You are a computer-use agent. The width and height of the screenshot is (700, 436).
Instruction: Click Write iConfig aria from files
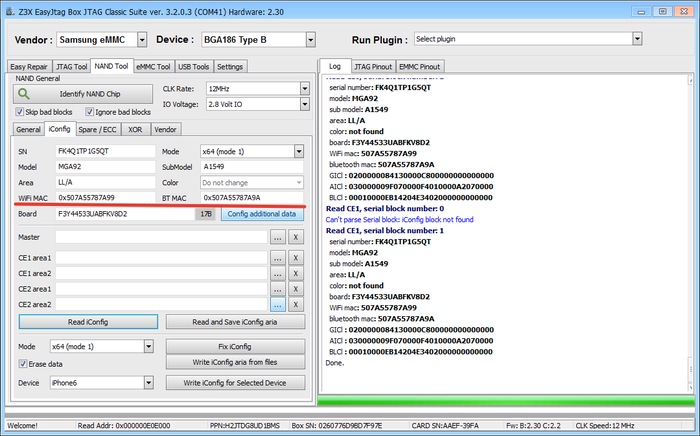pyautogui.click(x=235, y=362)
